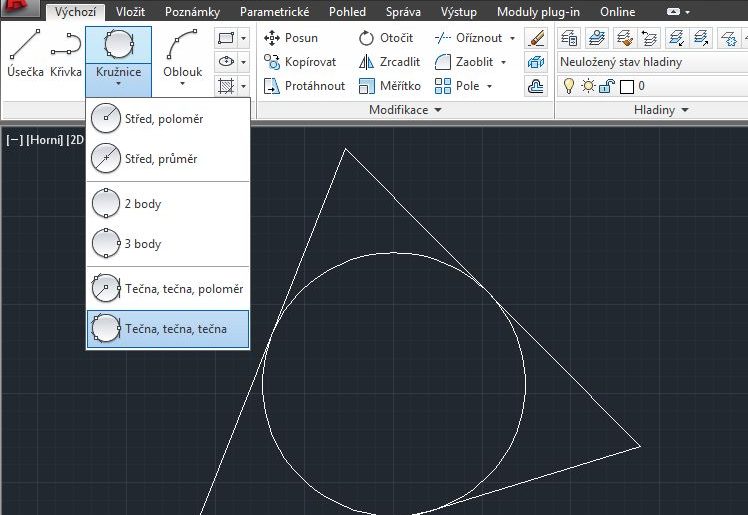Screen dimensions: 748x515
Task: Open the Neuložený stav hladiny dropdown
Action: (650, 62)
